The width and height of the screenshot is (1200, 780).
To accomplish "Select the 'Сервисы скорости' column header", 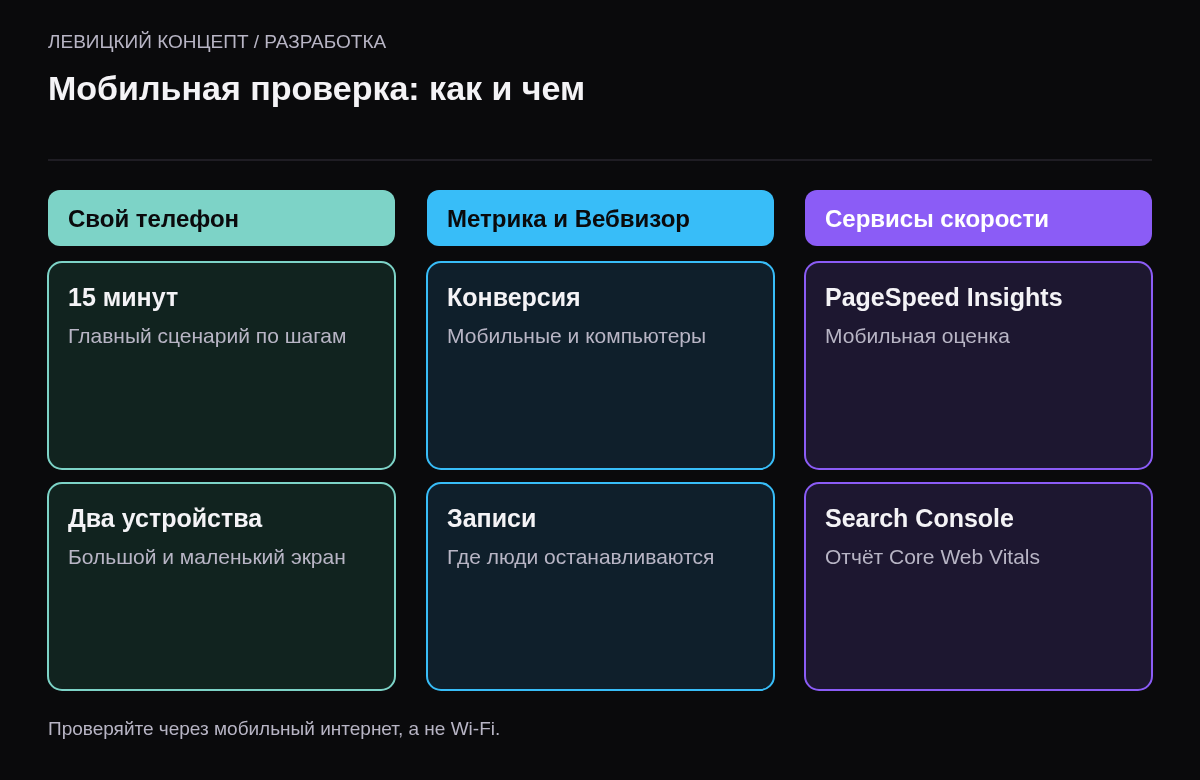I will (978, 218).
